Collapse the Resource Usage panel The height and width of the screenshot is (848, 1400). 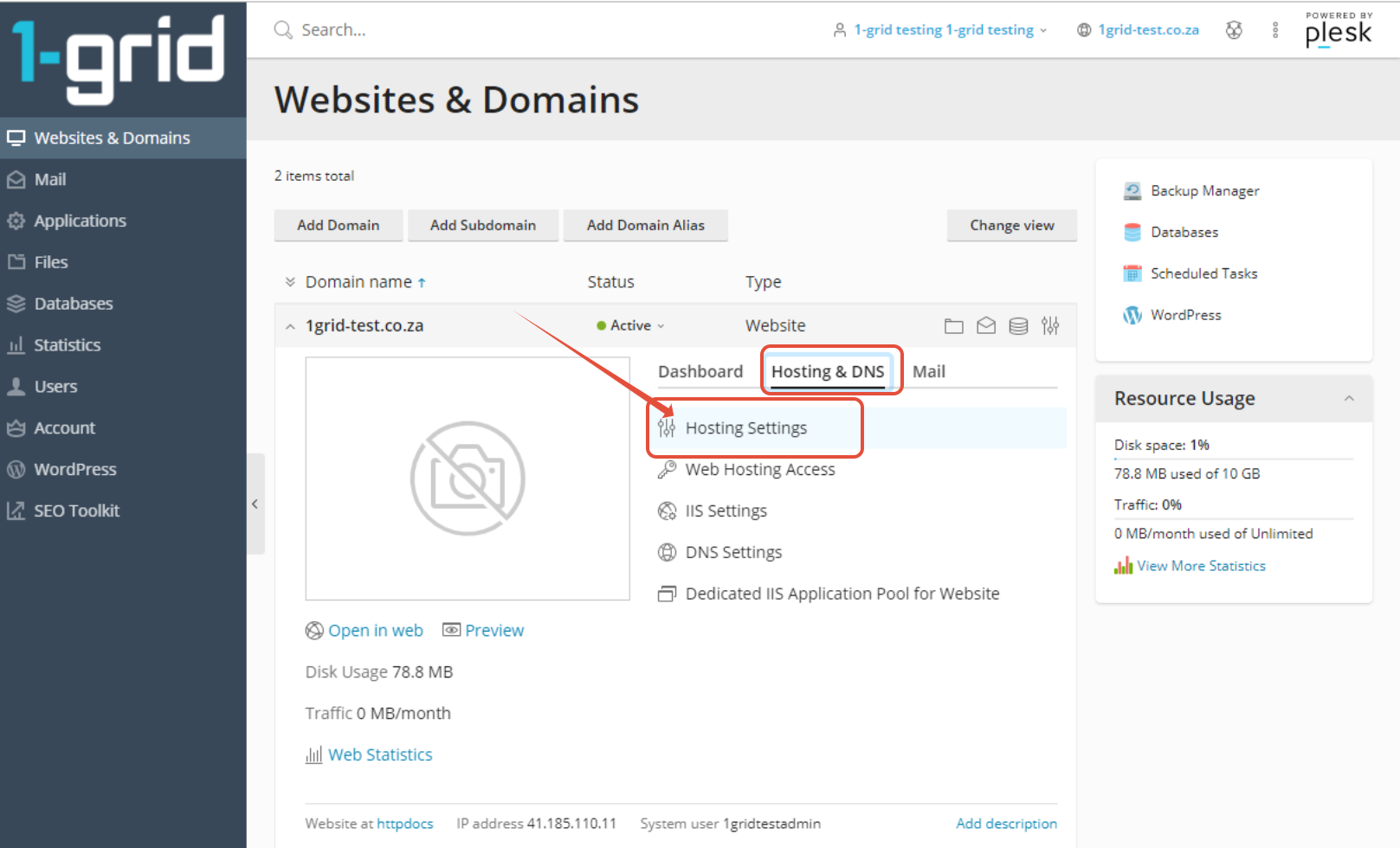(1349, 399)
